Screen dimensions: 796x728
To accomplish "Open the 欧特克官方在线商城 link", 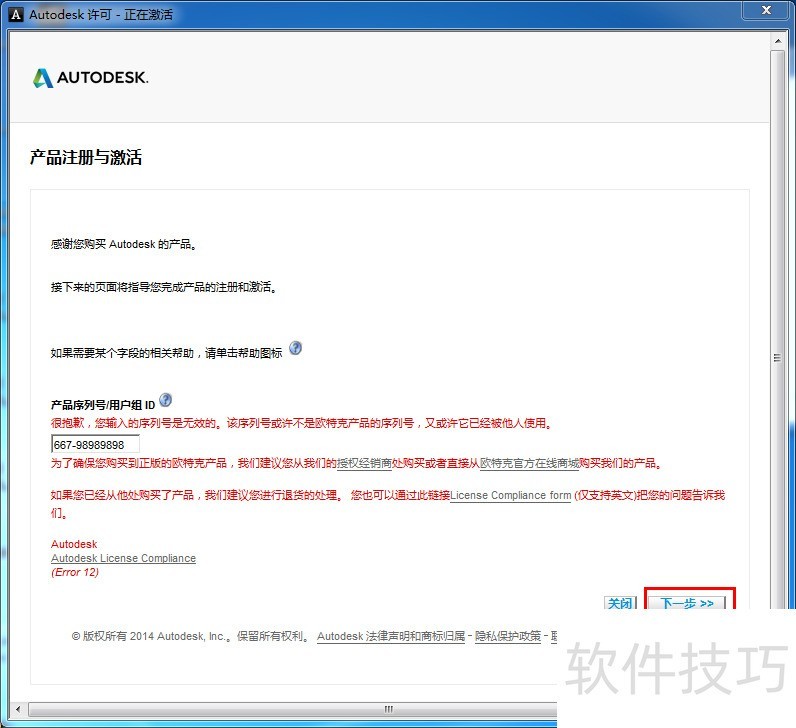I will 529,464.
